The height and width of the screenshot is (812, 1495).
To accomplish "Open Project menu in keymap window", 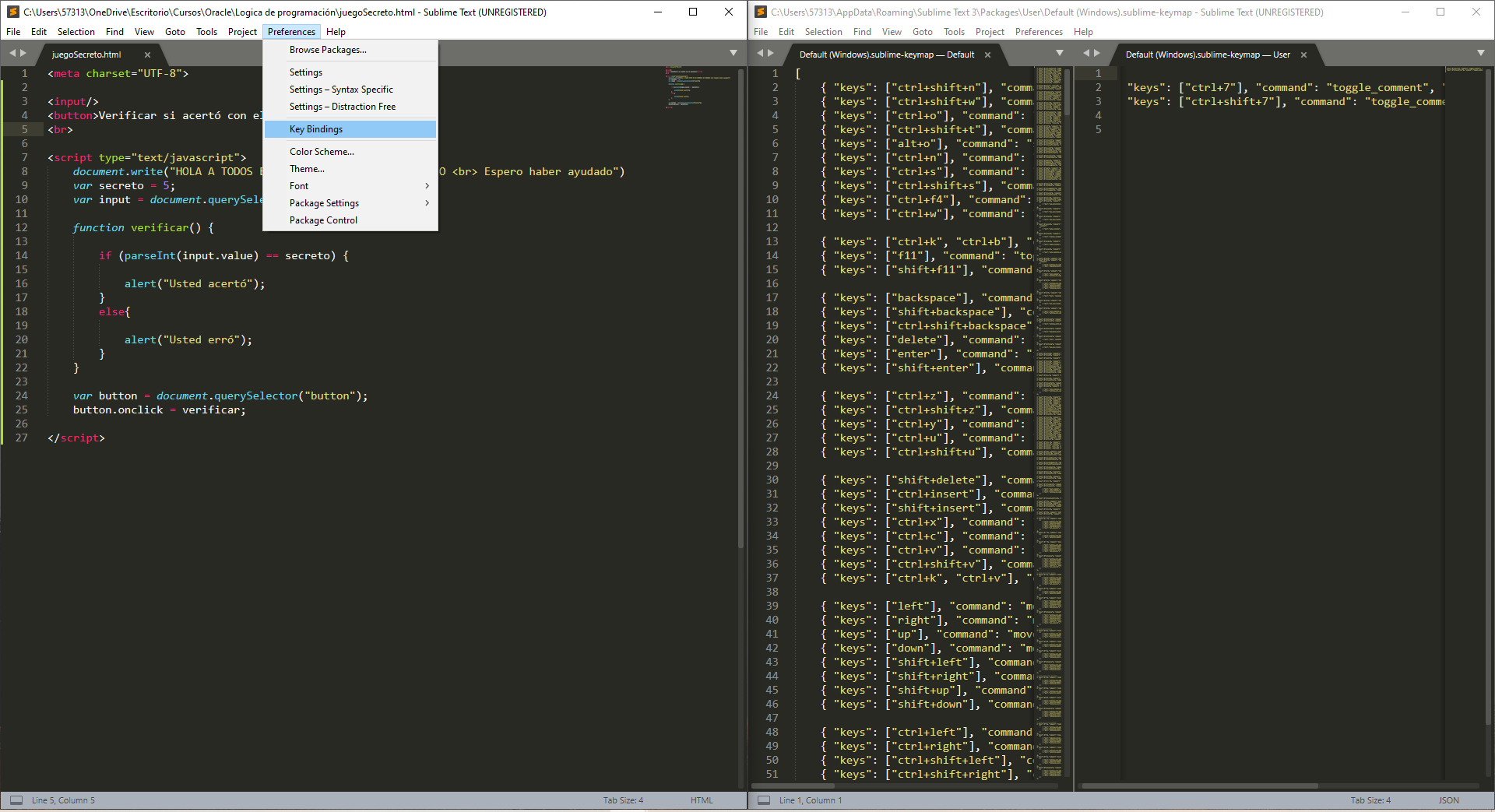I will (990, 32).
